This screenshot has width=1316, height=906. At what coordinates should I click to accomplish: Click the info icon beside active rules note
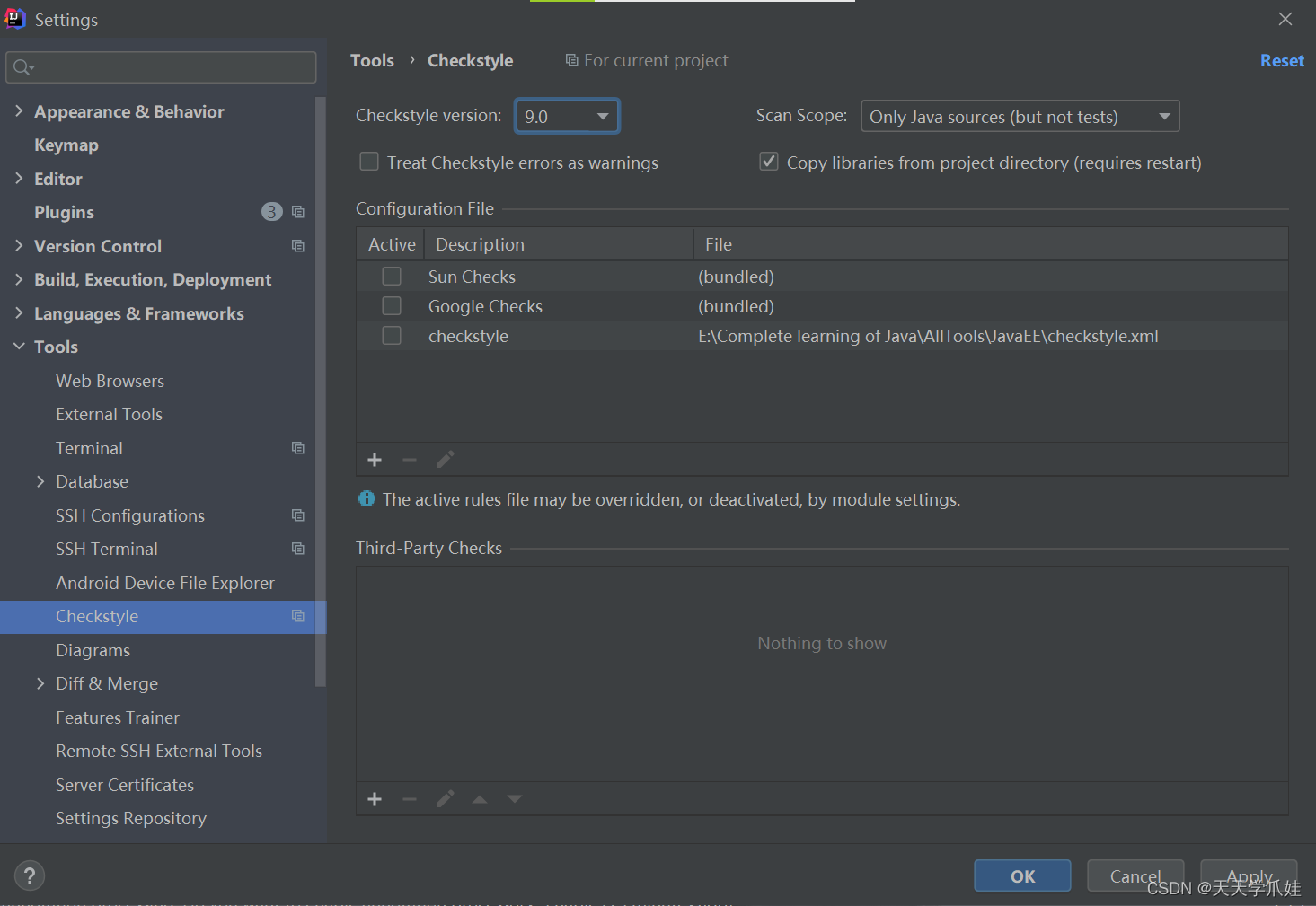click(367, 498)
